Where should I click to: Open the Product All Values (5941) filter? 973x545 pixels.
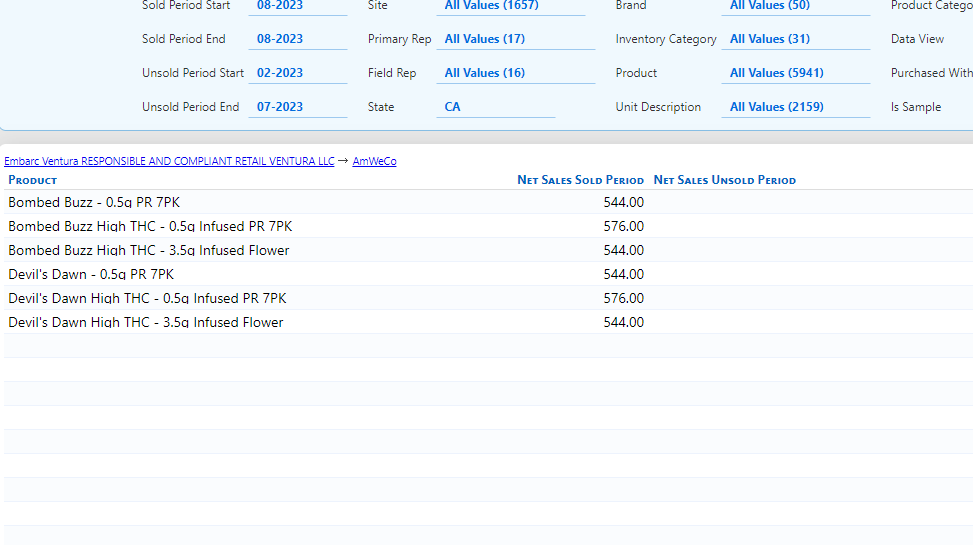click(795, 73)
